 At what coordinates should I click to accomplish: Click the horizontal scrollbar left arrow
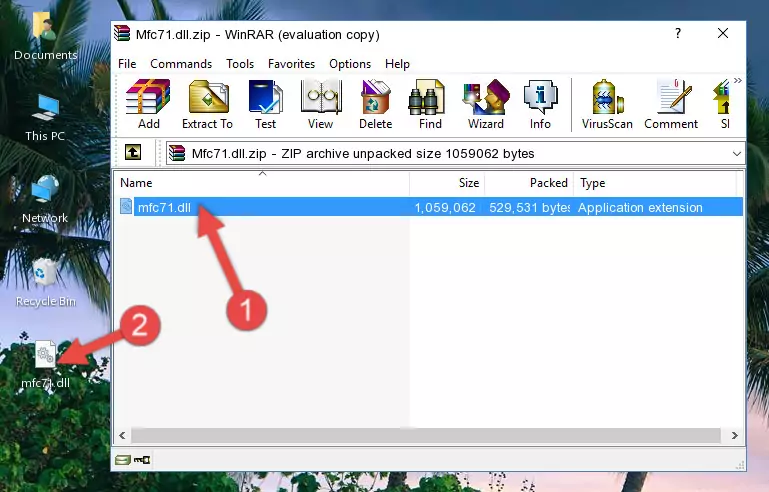point(122,435)
